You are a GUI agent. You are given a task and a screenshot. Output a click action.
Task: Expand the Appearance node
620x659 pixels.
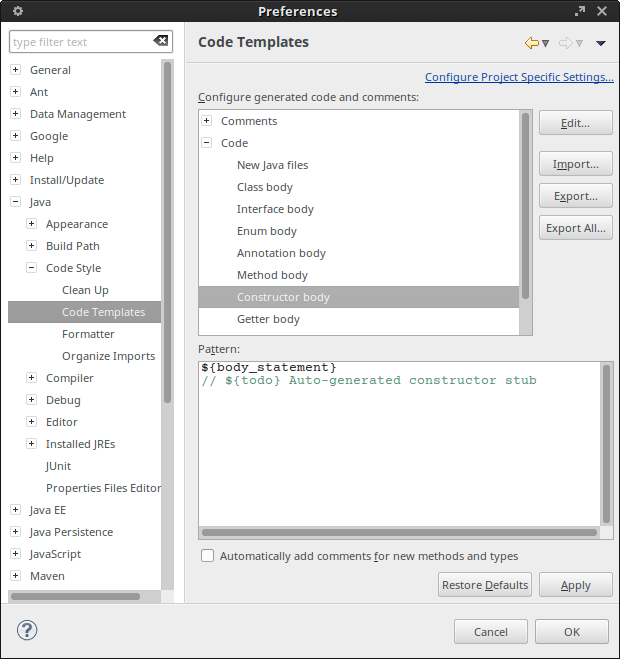[x=32, y=224]
